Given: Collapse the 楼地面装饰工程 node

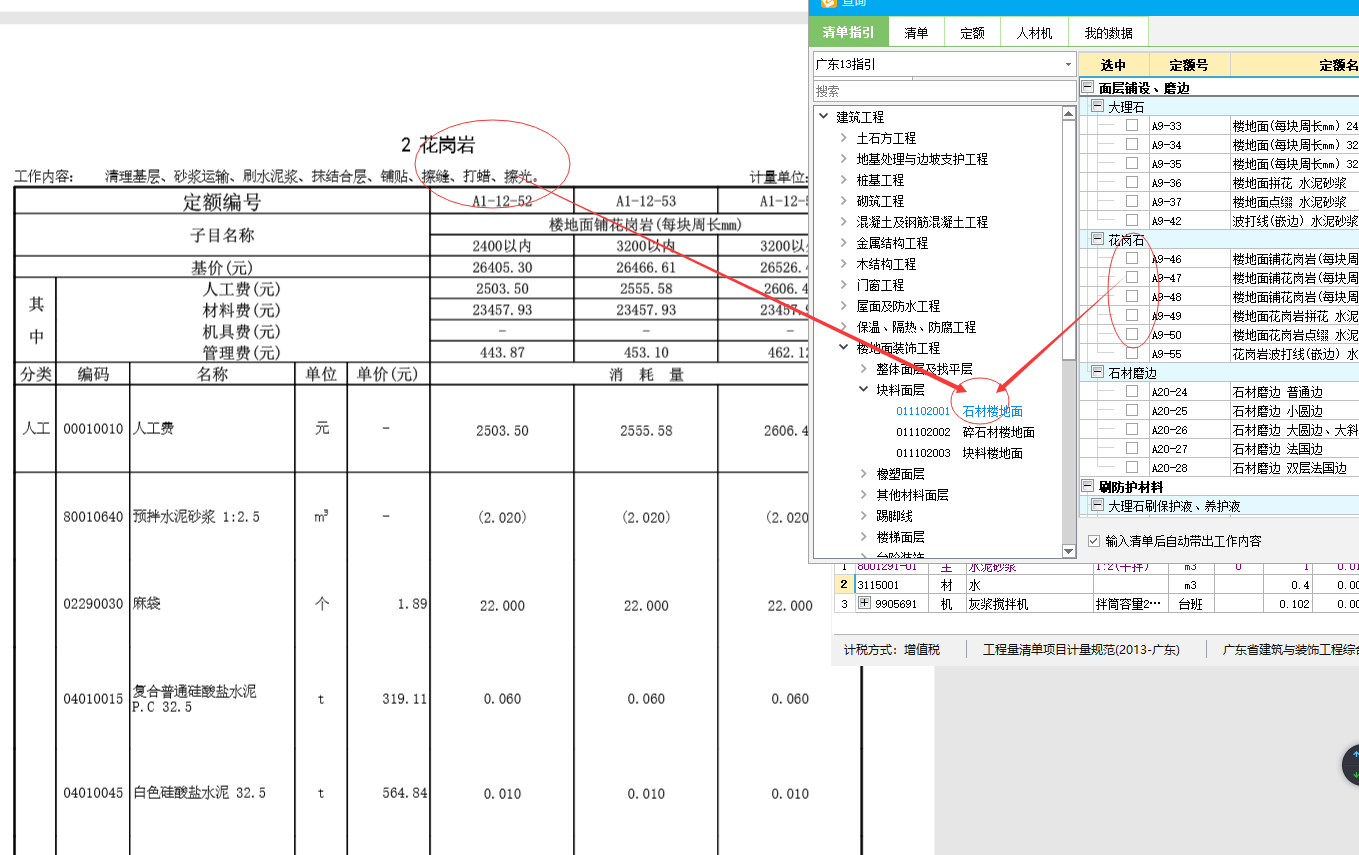Looking at the screenshot, I should coord(844,348).
